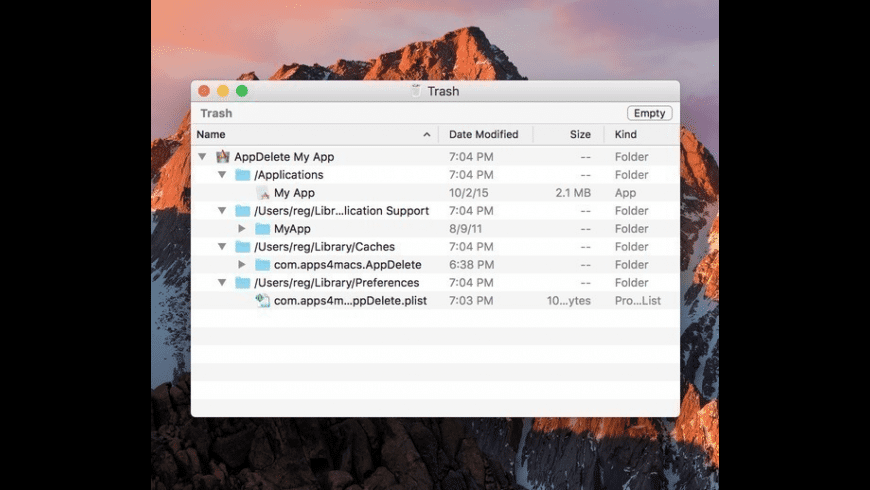Collapse the /Applications folder triangle
This screenshot has height=490, width=870.
pyautogui.click(x=222, y=175)
